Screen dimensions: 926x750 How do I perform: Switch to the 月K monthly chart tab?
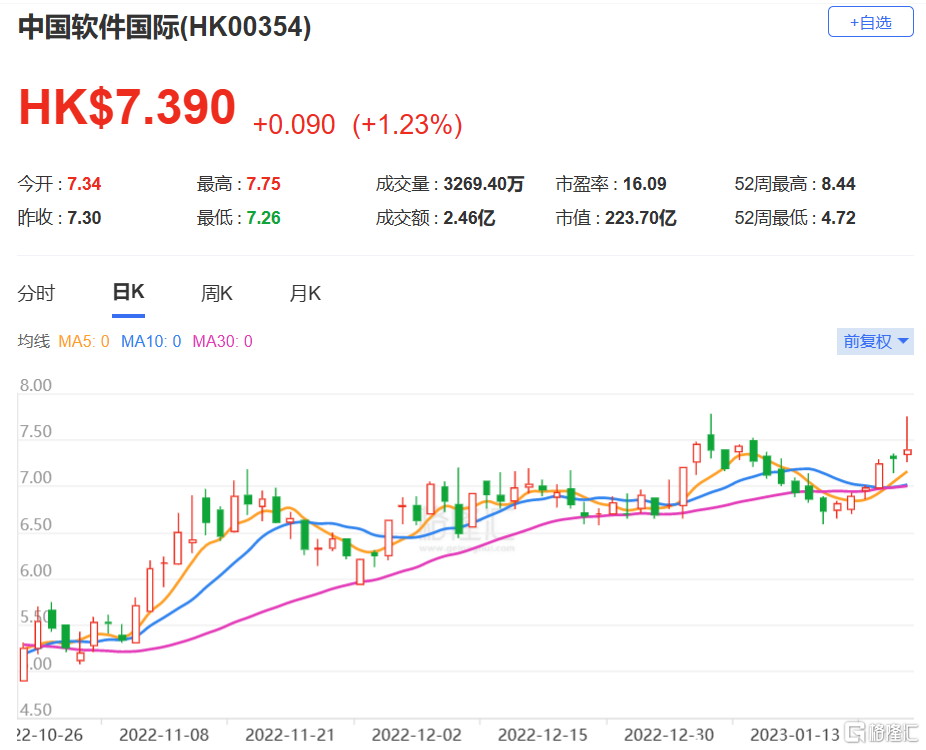pyautogui.click(x=305, y=293)
